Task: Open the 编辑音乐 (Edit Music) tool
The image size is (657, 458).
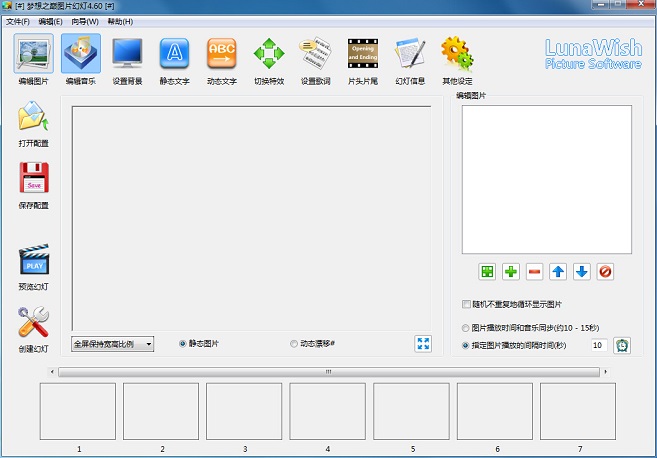Action: click(x=81, y=54)
